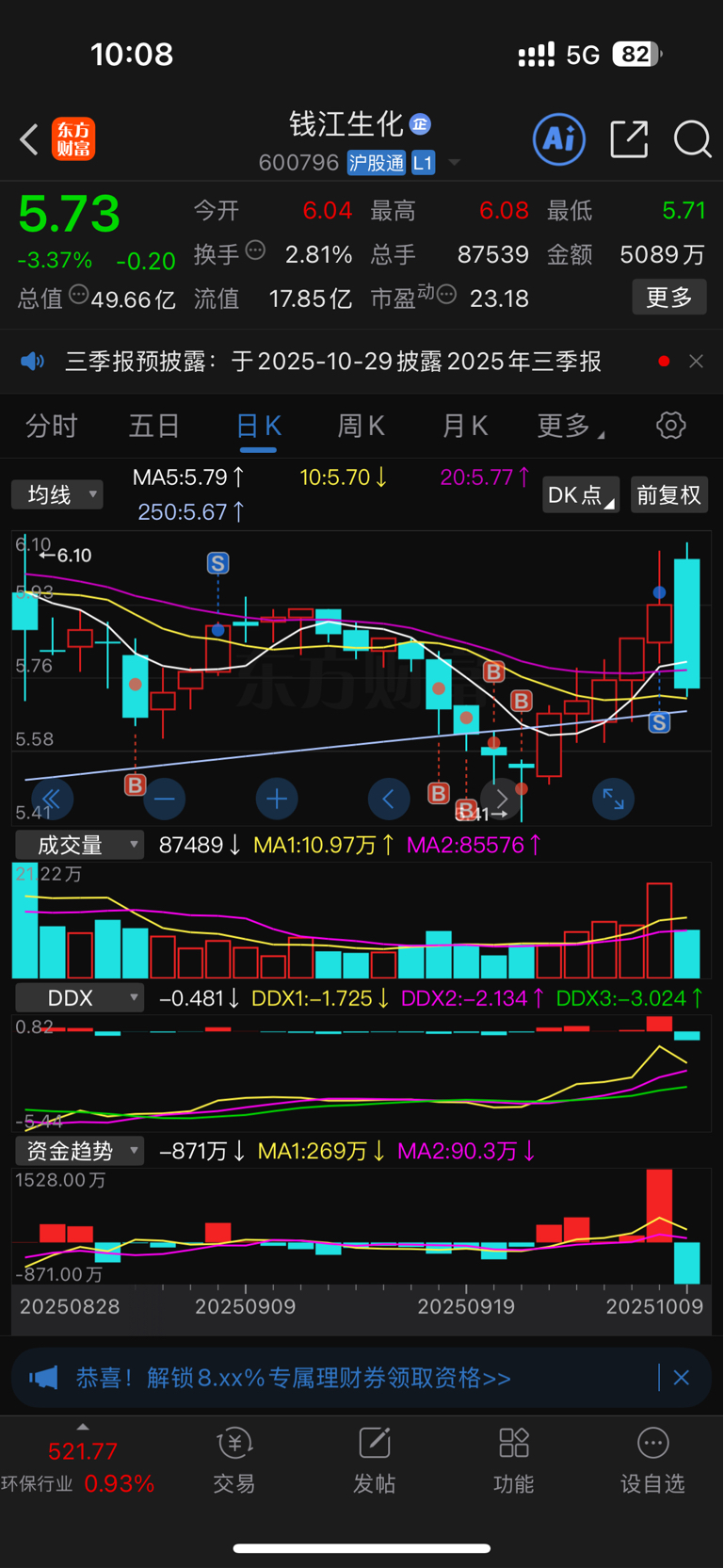Dismiss the 三季报预披露 notice
This screenshot has width=724, height=1568.
[697, 362]
